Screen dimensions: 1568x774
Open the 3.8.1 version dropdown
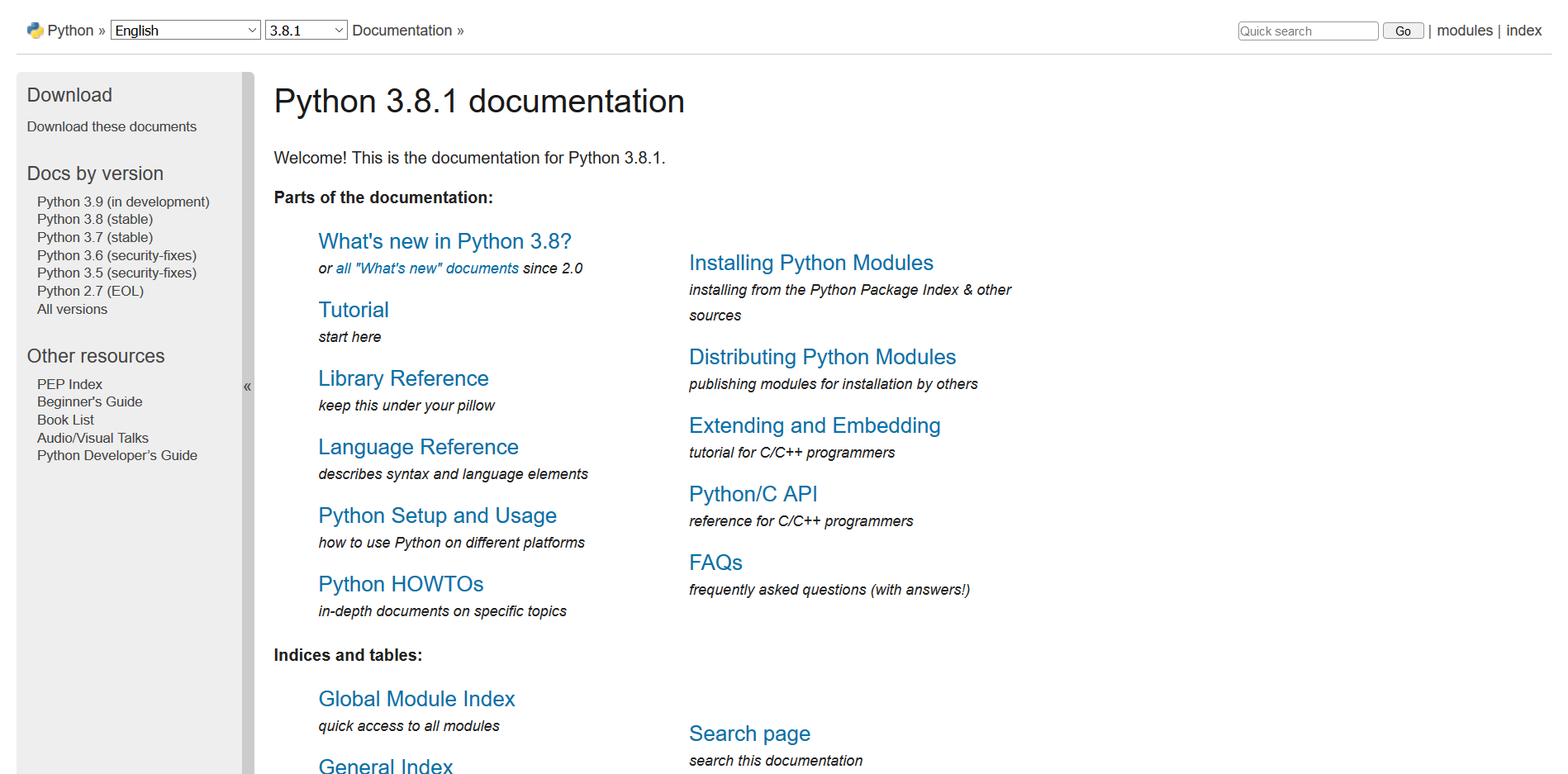(x=306, y=31)
